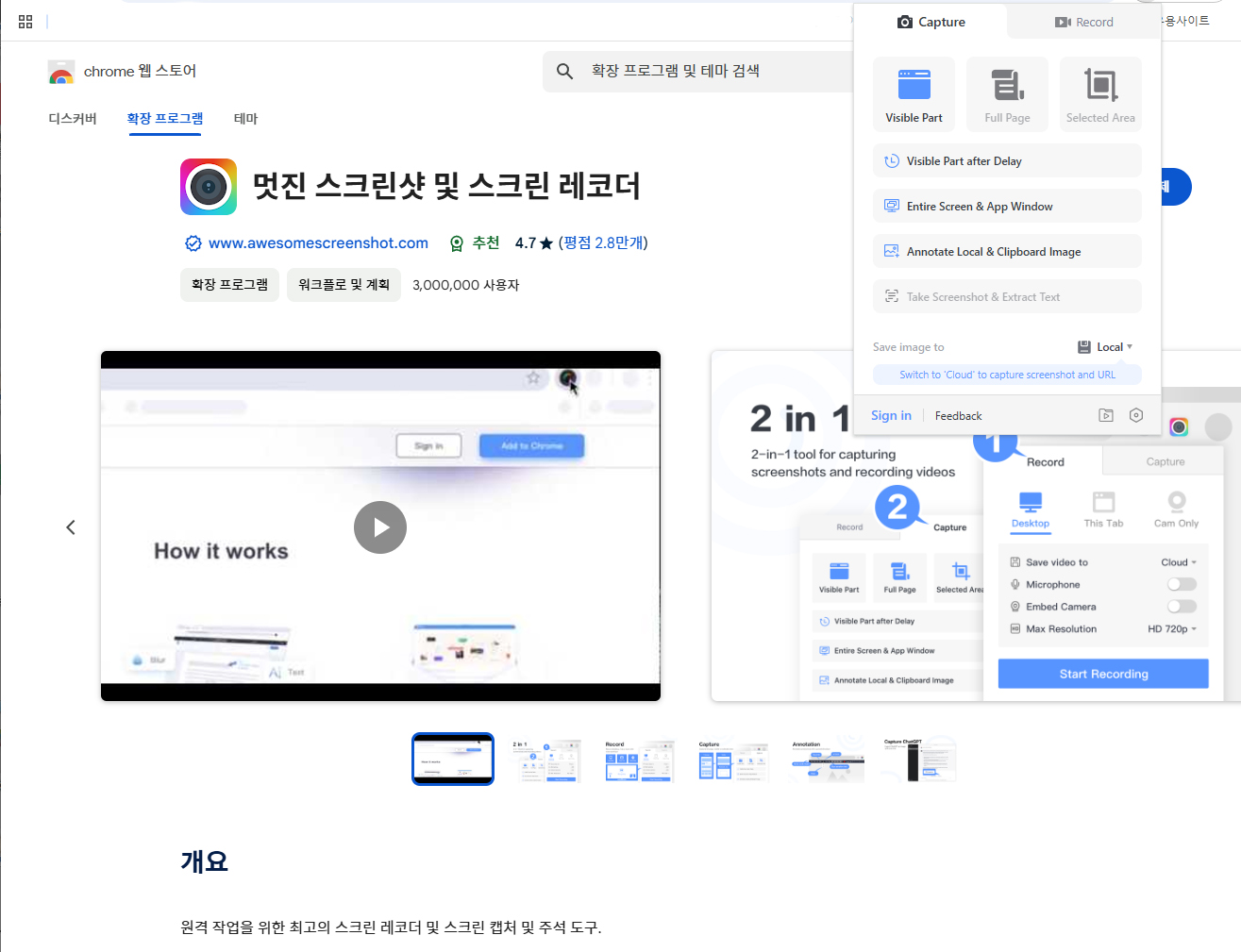The width and height of the screenshot is (1241, 952).
Task: Select Selected Area capture option
Action: [1100, 93]
